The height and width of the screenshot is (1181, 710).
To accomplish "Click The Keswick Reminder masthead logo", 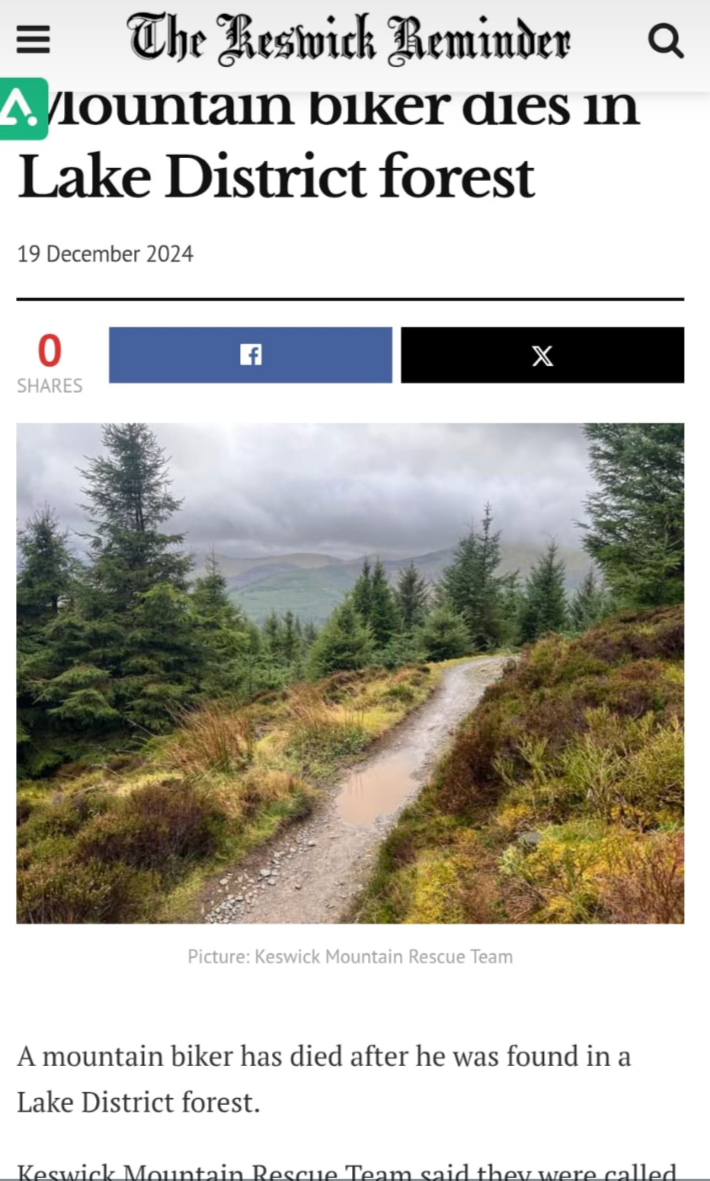I will coord(349,39).
